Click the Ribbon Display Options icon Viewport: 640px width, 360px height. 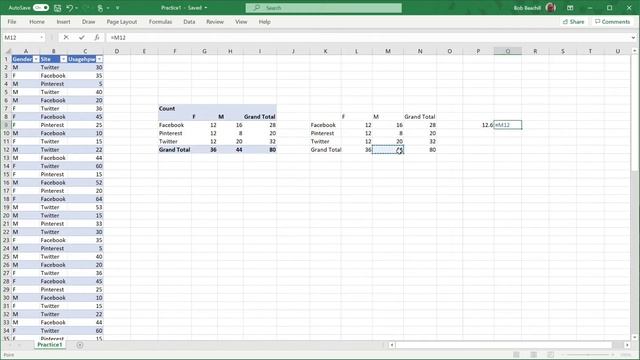pos(570,8)
